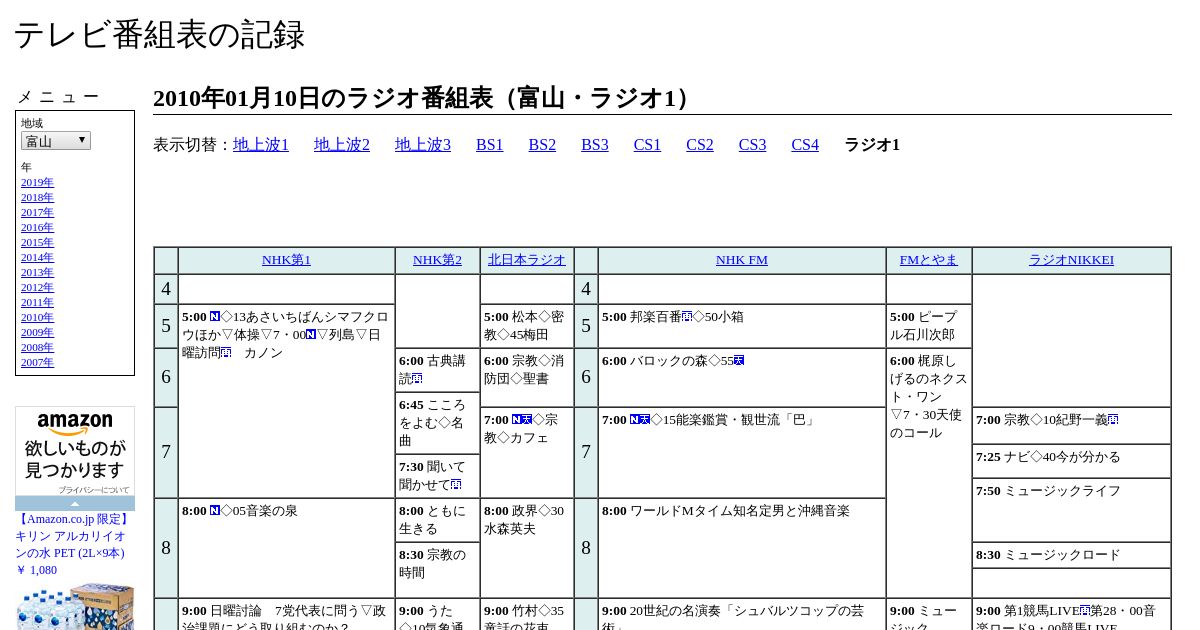
Task: Click the rebroadcast icon after 邦楽百番
Action: click(687, 317)
